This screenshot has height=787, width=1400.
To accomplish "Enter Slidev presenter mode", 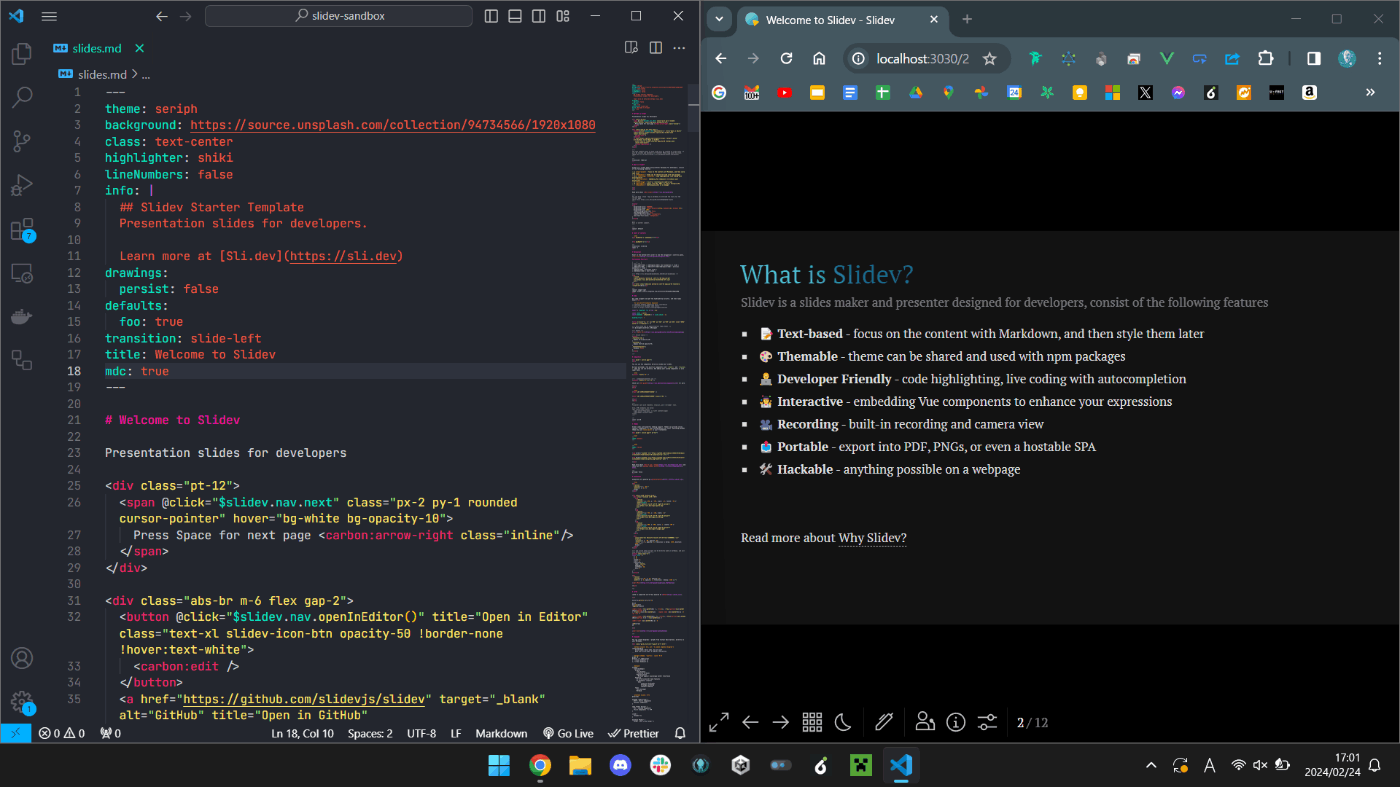I will (925, 722).
